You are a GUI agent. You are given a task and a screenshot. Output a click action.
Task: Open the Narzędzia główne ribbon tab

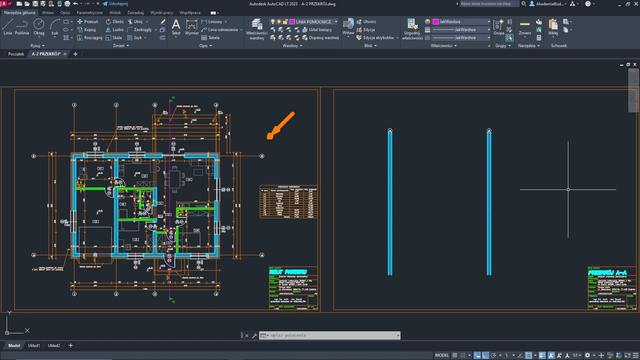(x=20, y=13)
